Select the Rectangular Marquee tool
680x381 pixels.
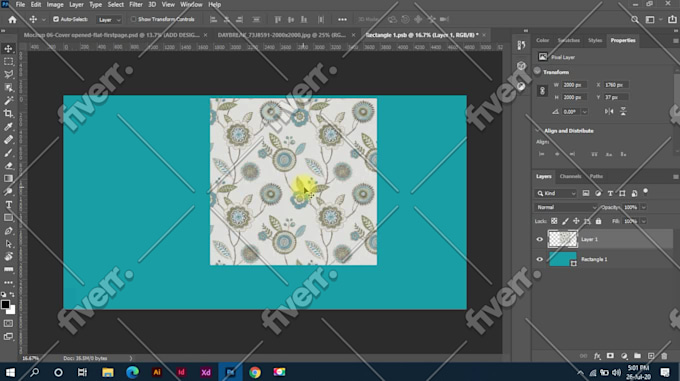(x=8, y=62)
